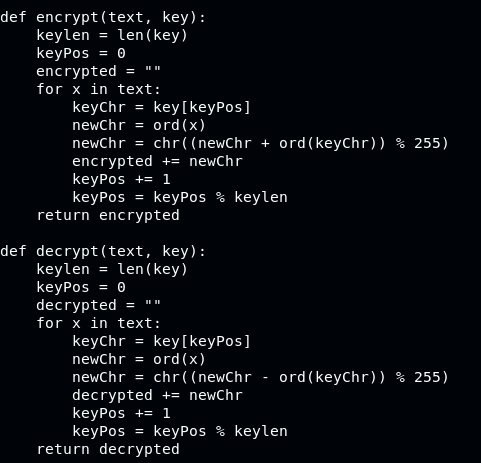Click the 'decrypted = ""' assignment line

pyautogui.click(x=99, y=305)
